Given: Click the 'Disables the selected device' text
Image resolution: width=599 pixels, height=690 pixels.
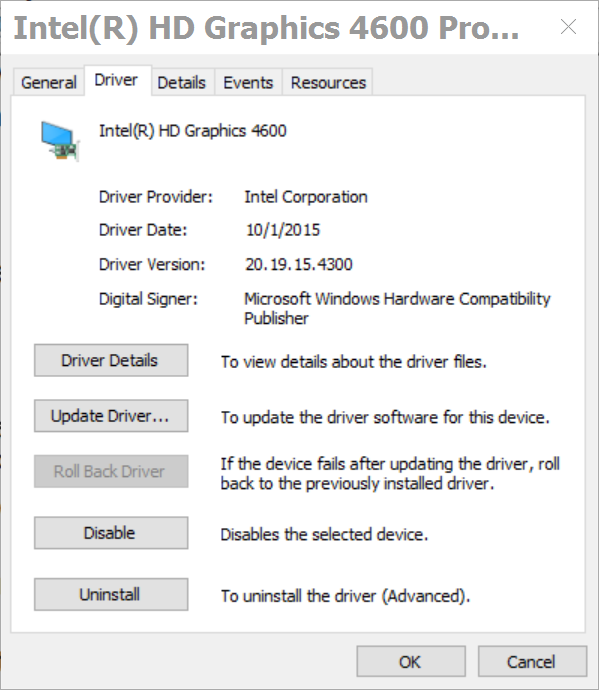Looking at the screenshot, I should pos(324,534).
